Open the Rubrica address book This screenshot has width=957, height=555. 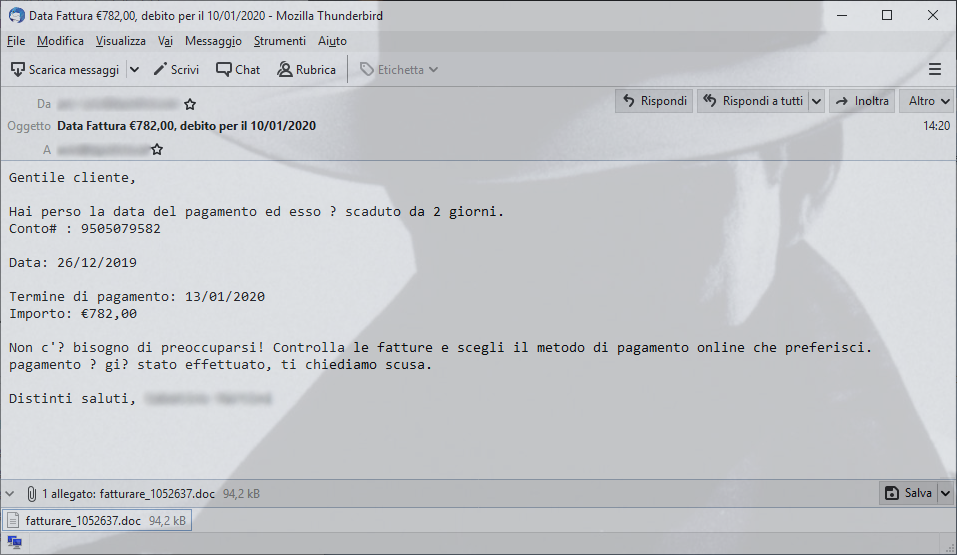306,70
